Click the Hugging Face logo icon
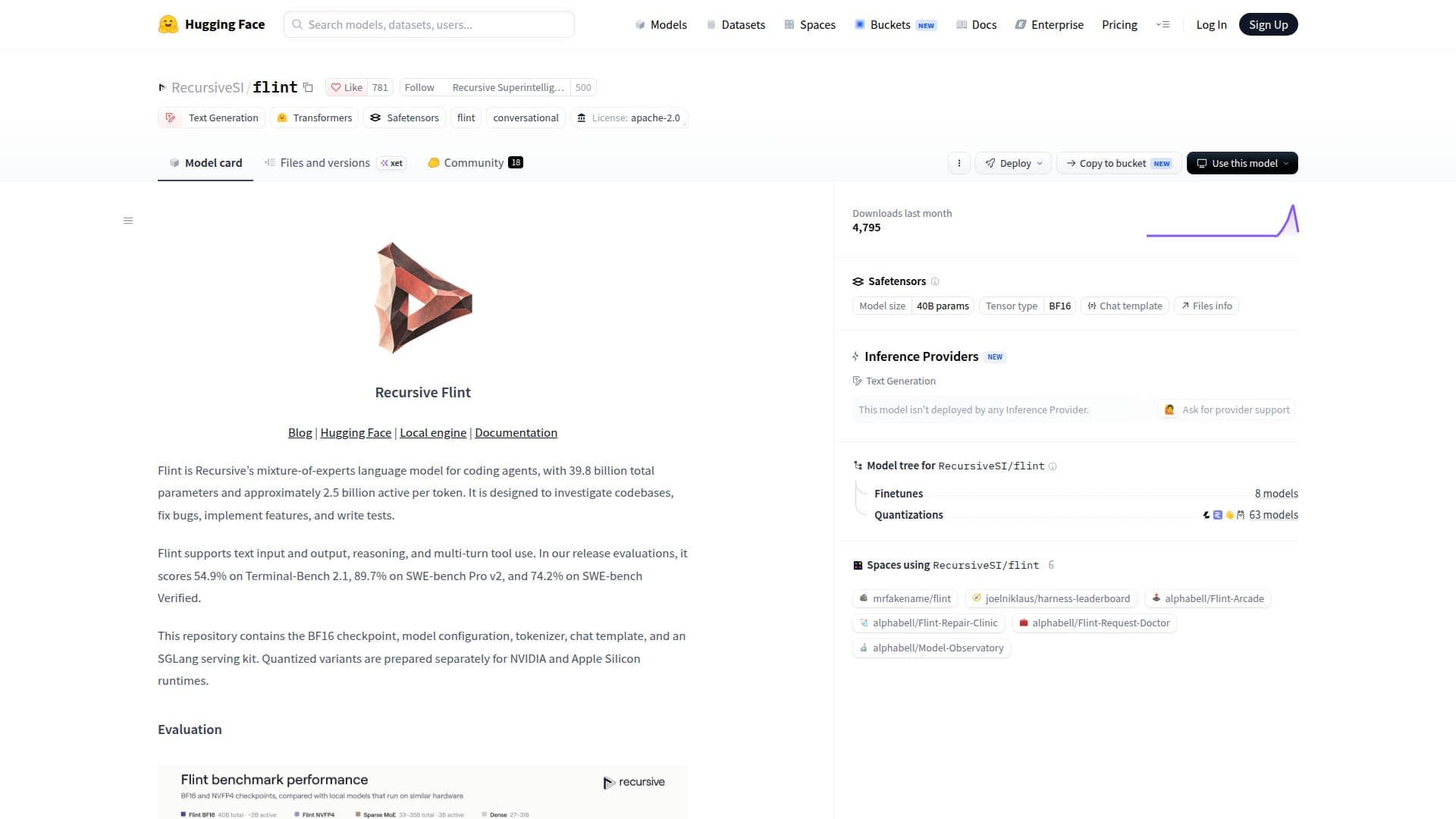This screenshot has width=1456, height=819. 168,24
